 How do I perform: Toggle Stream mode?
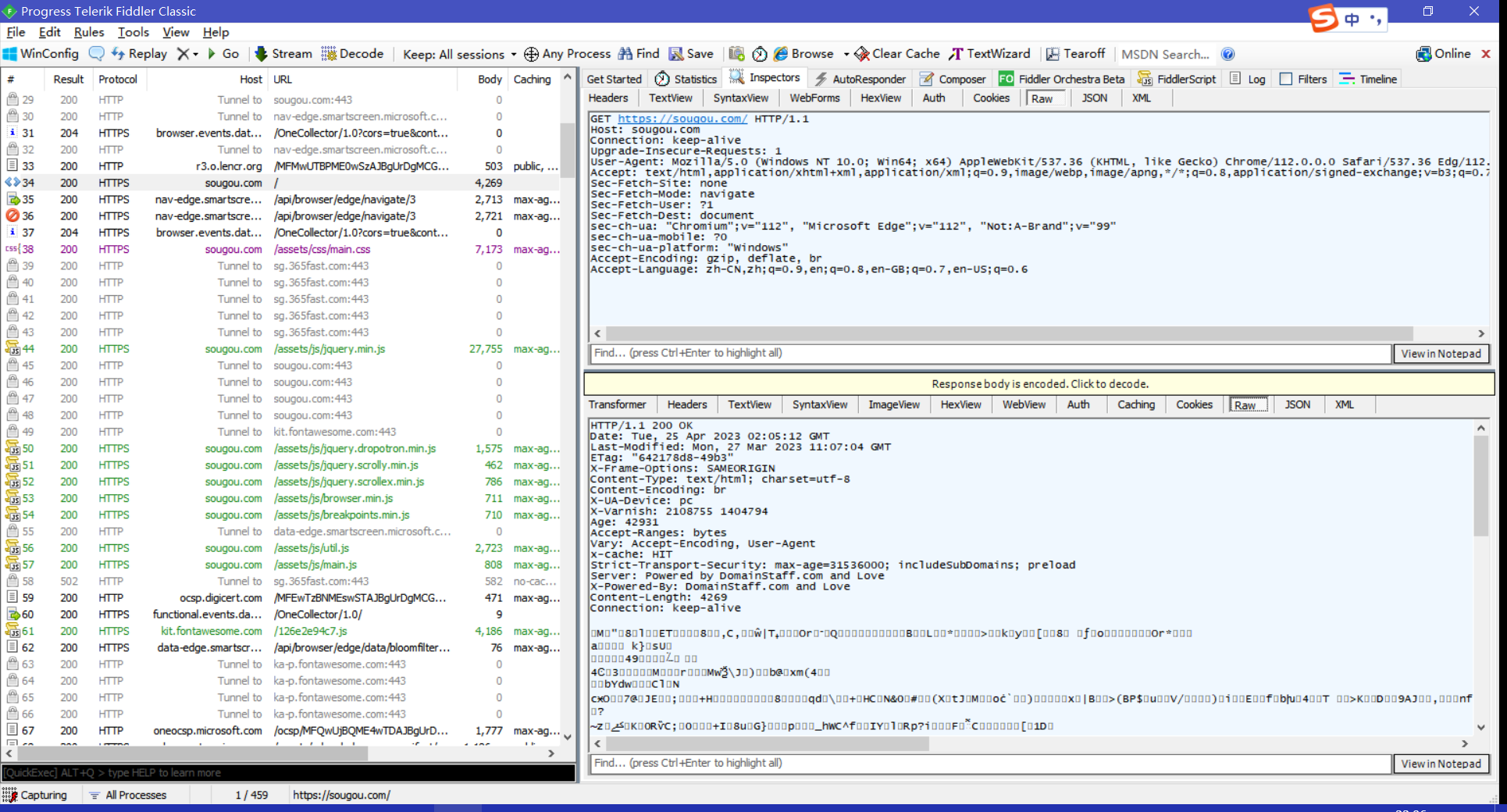[x=283, y=54]
